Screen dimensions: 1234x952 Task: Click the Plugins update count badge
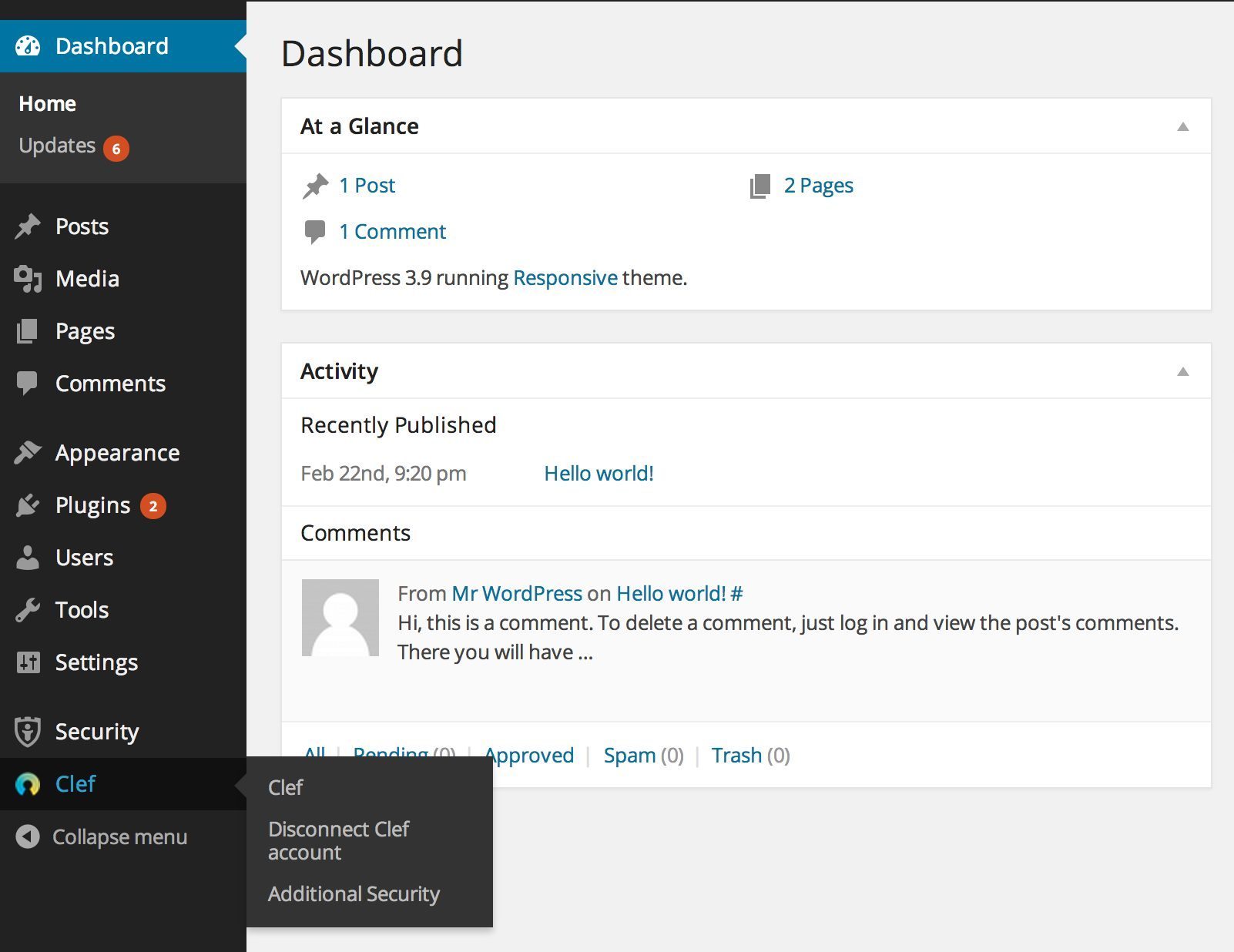[153, 506]
